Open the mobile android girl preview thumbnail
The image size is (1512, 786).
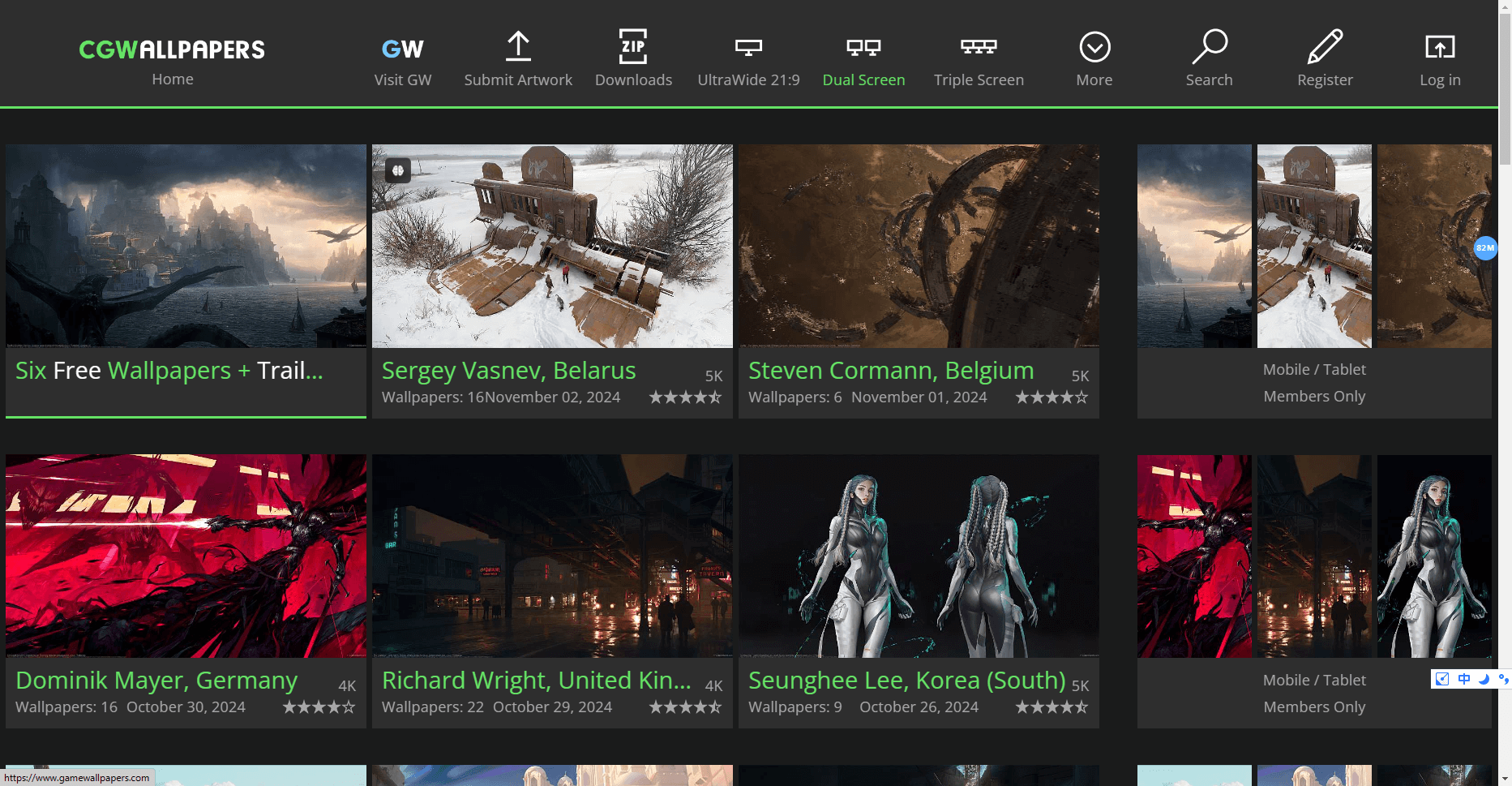[x=1434, y=556]
